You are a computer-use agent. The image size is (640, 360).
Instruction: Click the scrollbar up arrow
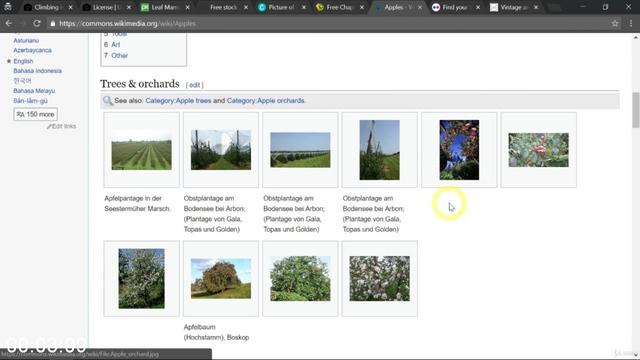click(x=636, y=37)
